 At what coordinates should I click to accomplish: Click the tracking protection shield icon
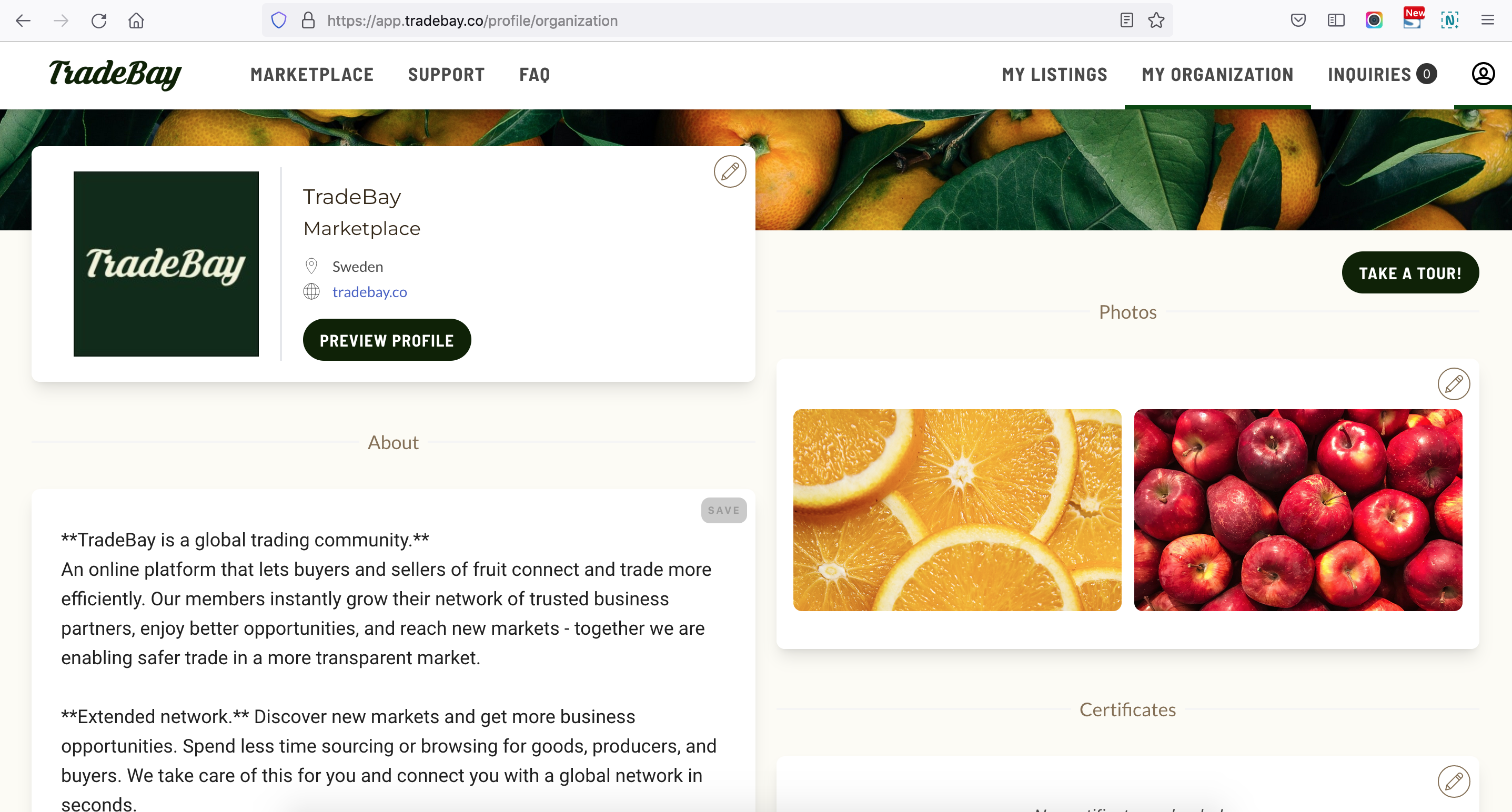(279, 21)
